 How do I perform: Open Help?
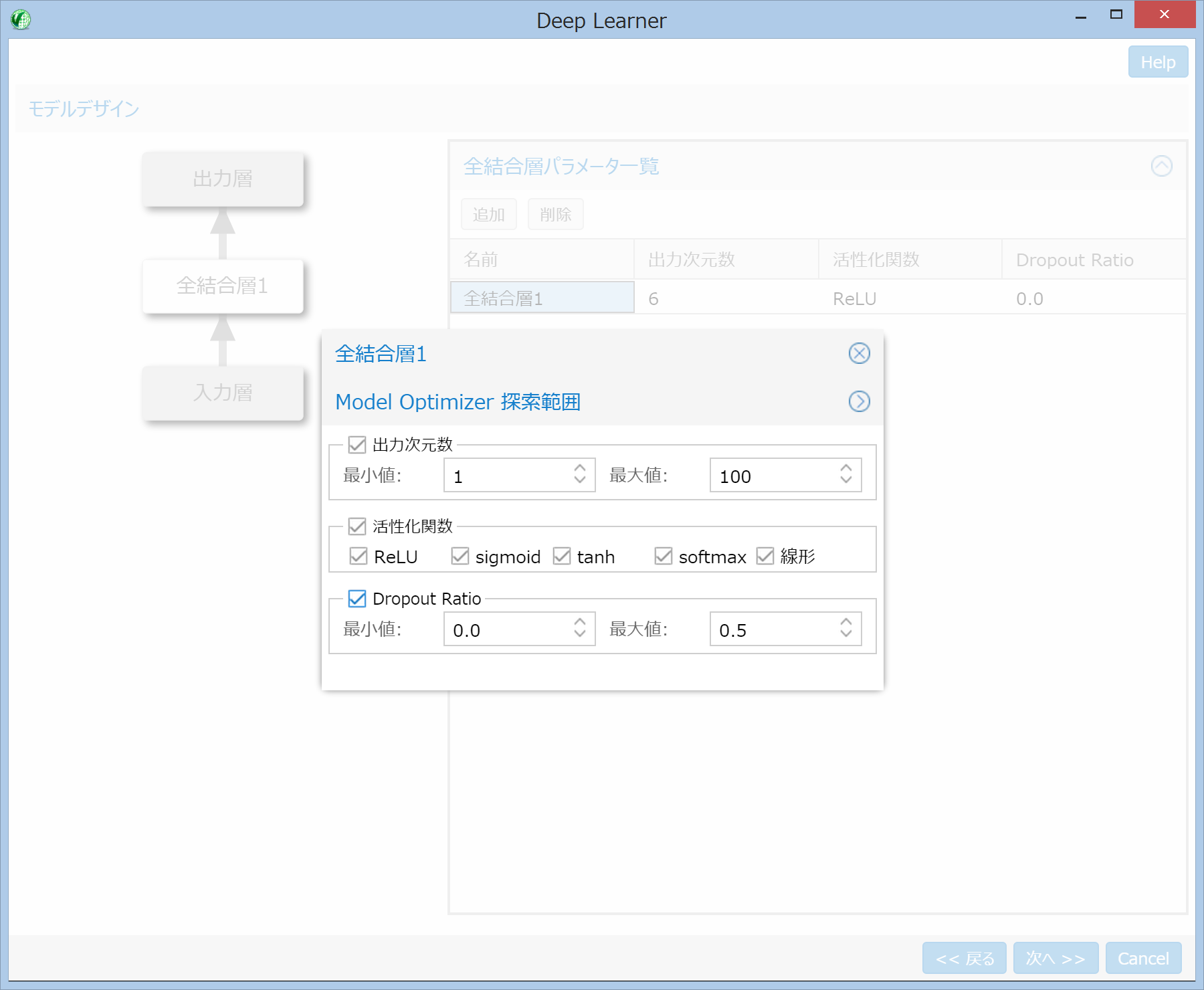[x=1158, y=62]
